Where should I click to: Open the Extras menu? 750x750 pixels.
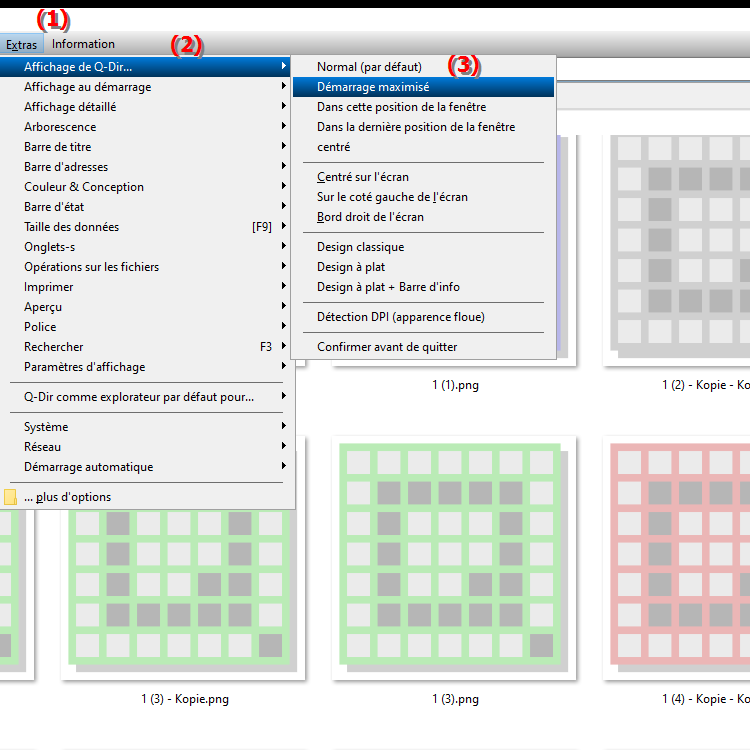tap(22, 44)
